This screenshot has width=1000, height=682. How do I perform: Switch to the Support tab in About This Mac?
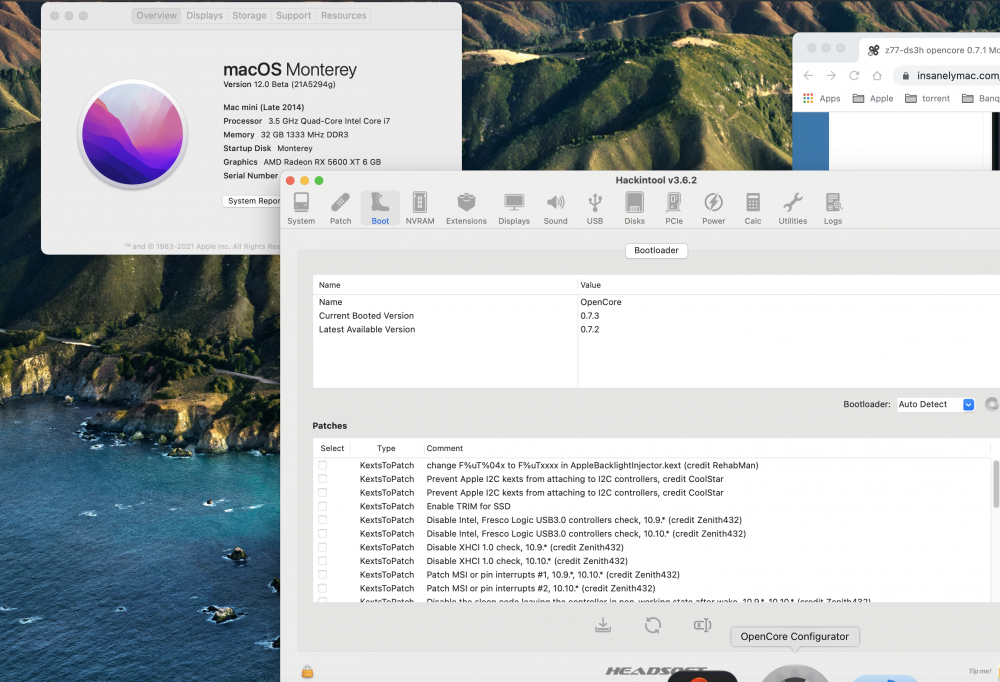point(293,15)
